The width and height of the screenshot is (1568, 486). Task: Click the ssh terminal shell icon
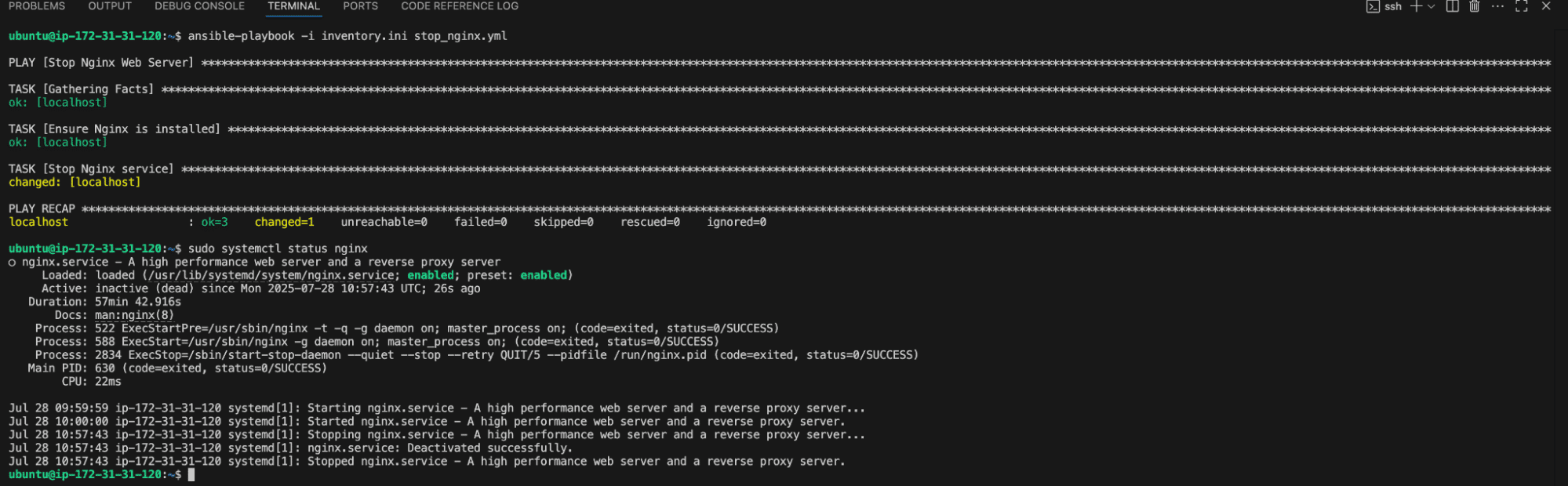(1373, 6)
